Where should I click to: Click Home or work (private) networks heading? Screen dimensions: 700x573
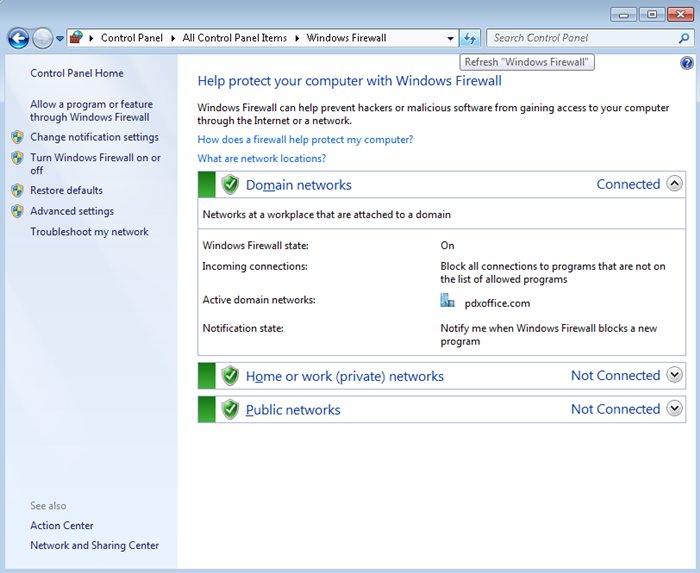point(345,376)
